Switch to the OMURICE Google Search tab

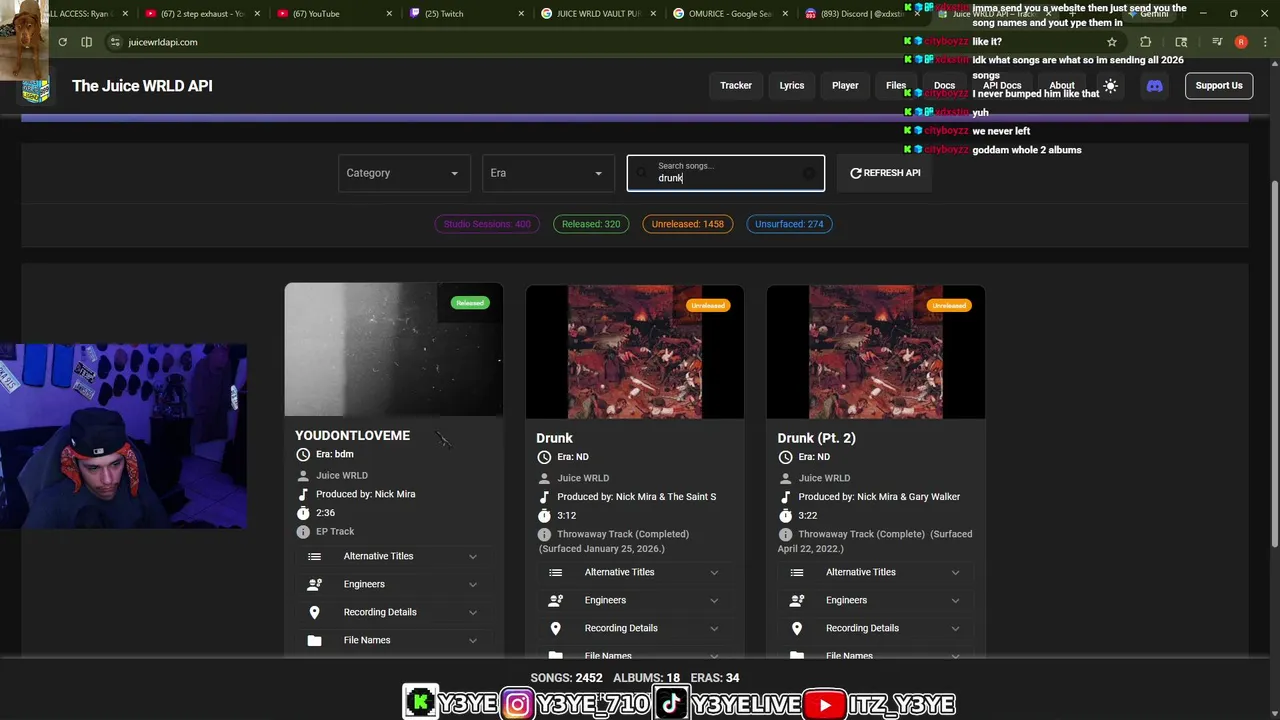(730, 14)
